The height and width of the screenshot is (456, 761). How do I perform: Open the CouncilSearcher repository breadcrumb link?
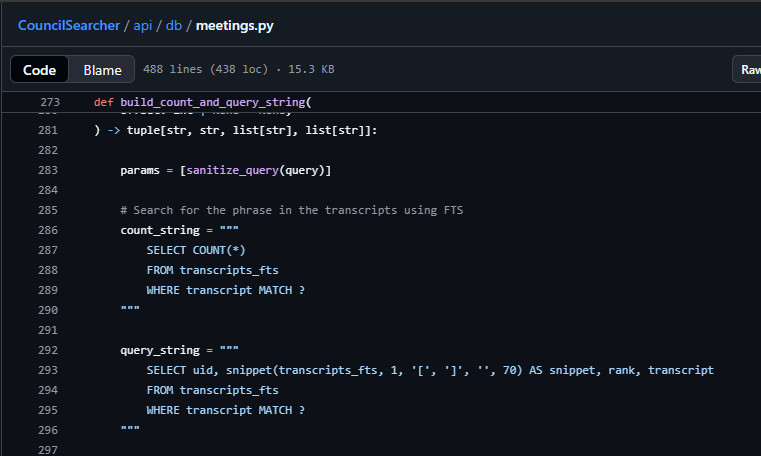click(68, 25)
